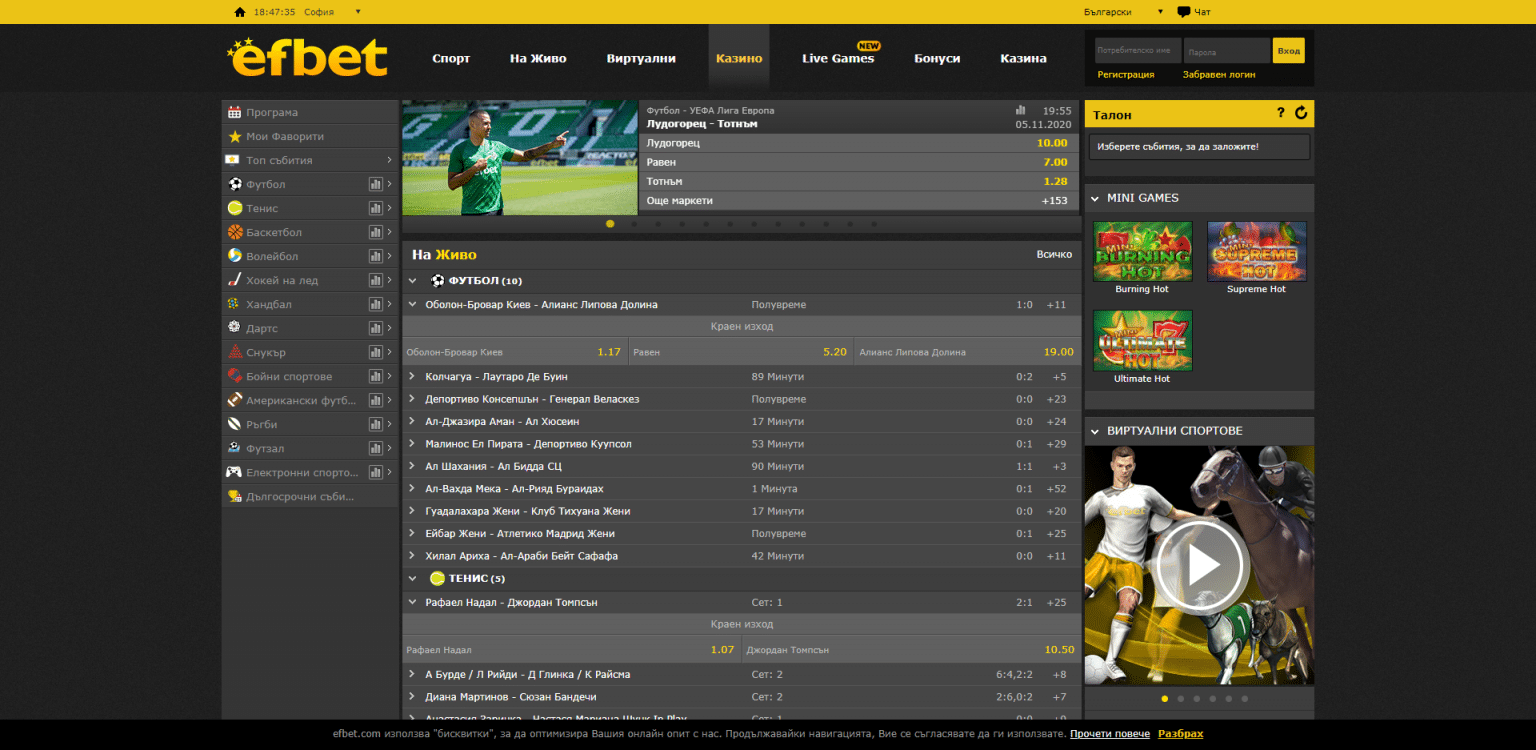Play the virtual sports video
This screenshot has height=750, width=1536.
click(x=1199, y=566)
